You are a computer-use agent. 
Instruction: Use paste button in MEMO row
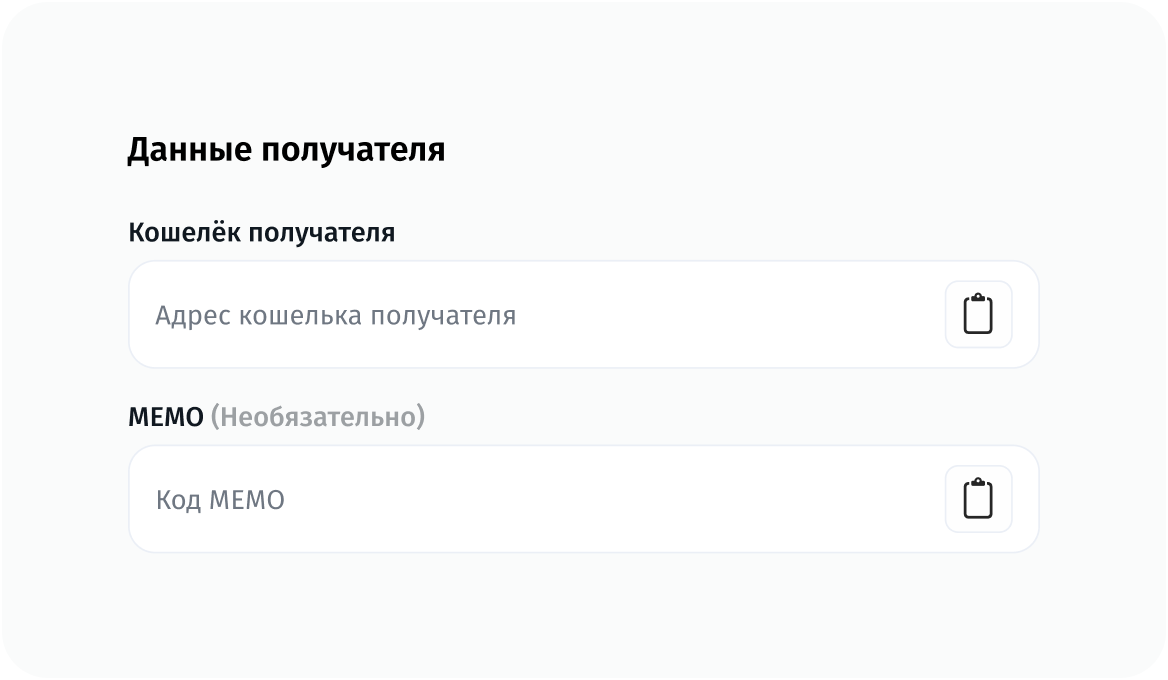[x=978, y=499]
